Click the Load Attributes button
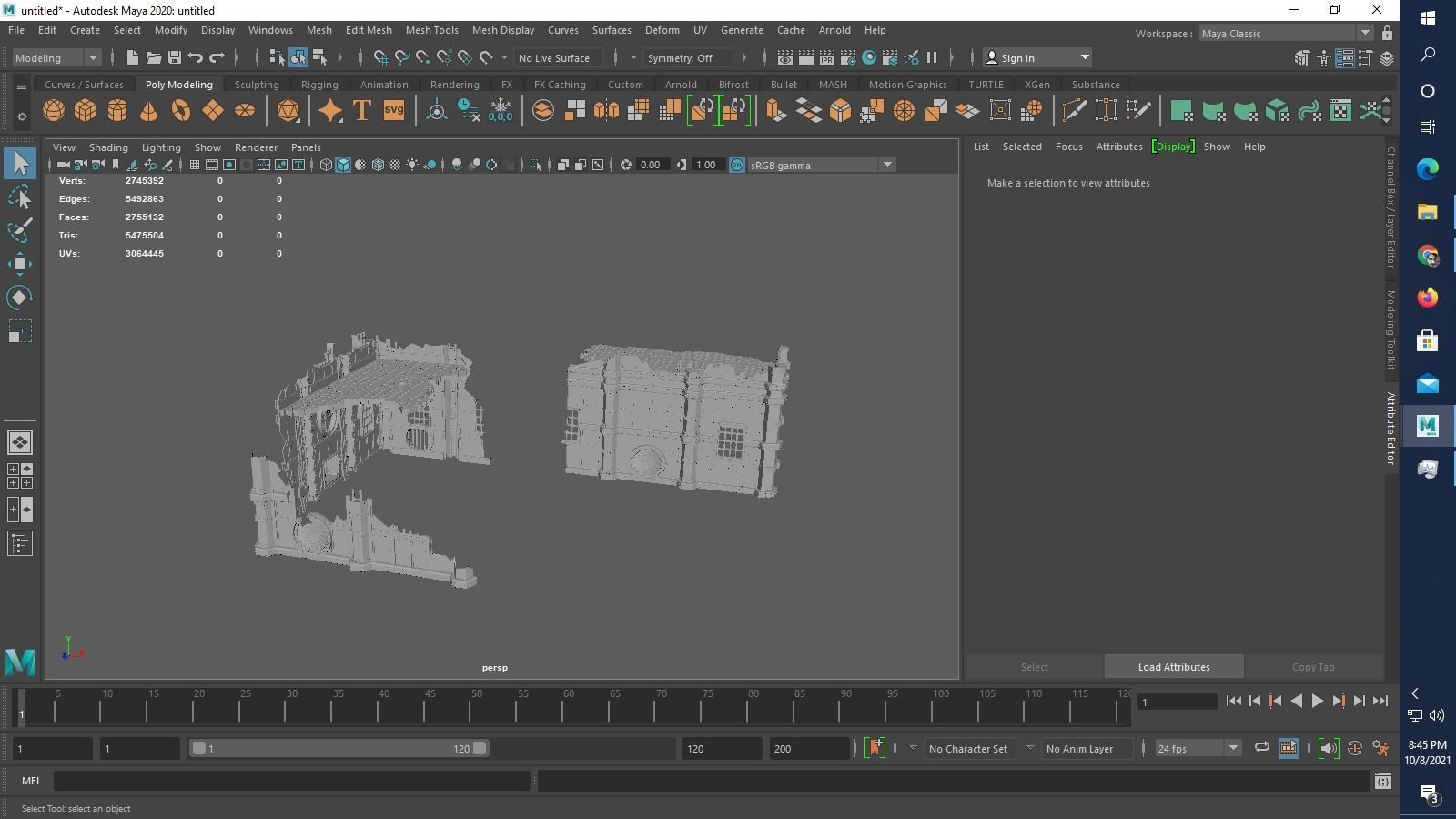This screenshot has height=819, width=1456. [1174, 667]
